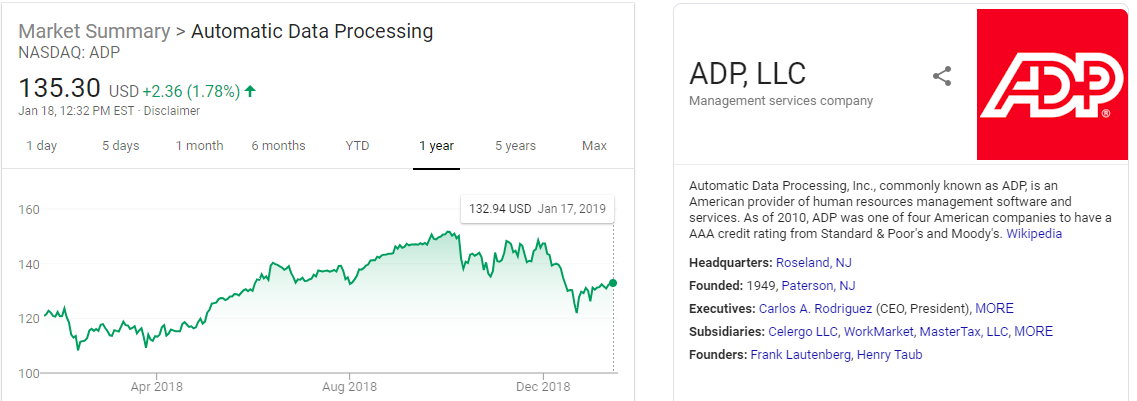Viewport: 1137px width, 401px height.
Task: Click the red ADP logo thumbnail
Action: [1051, 84]
